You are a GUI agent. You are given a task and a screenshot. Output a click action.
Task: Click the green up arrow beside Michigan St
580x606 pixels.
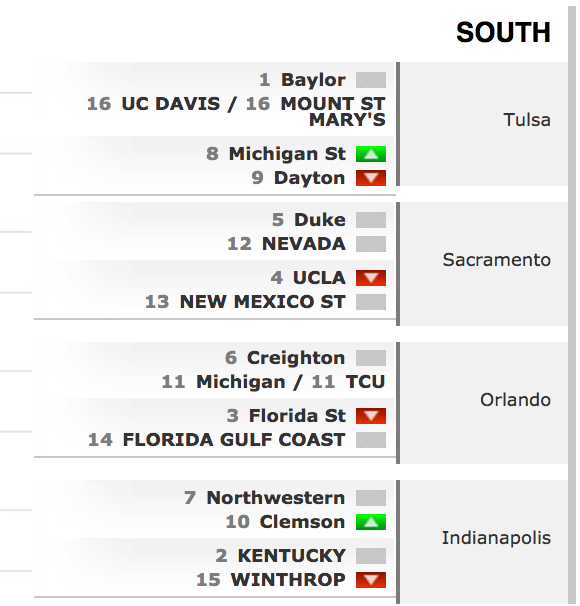pyautogui.click(x=371, y=154)
